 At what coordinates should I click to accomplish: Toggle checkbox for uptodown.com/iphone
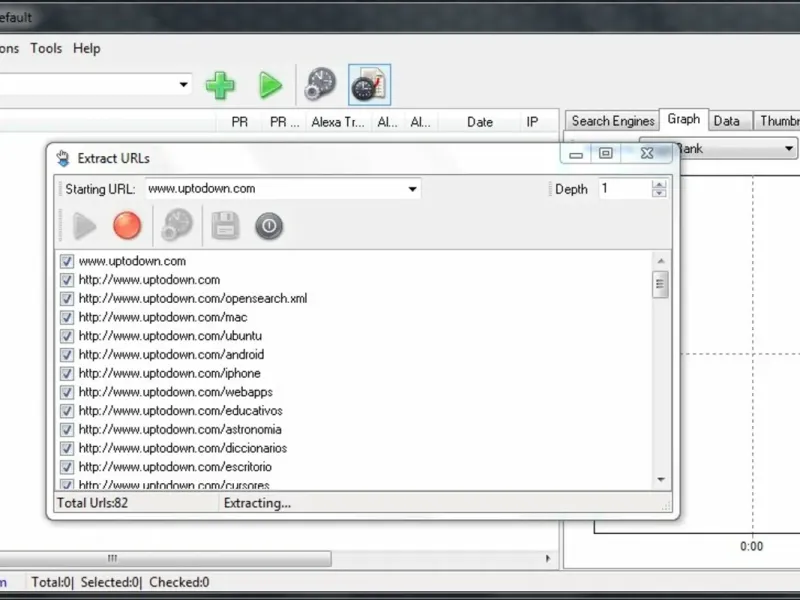tap(66, 373)
